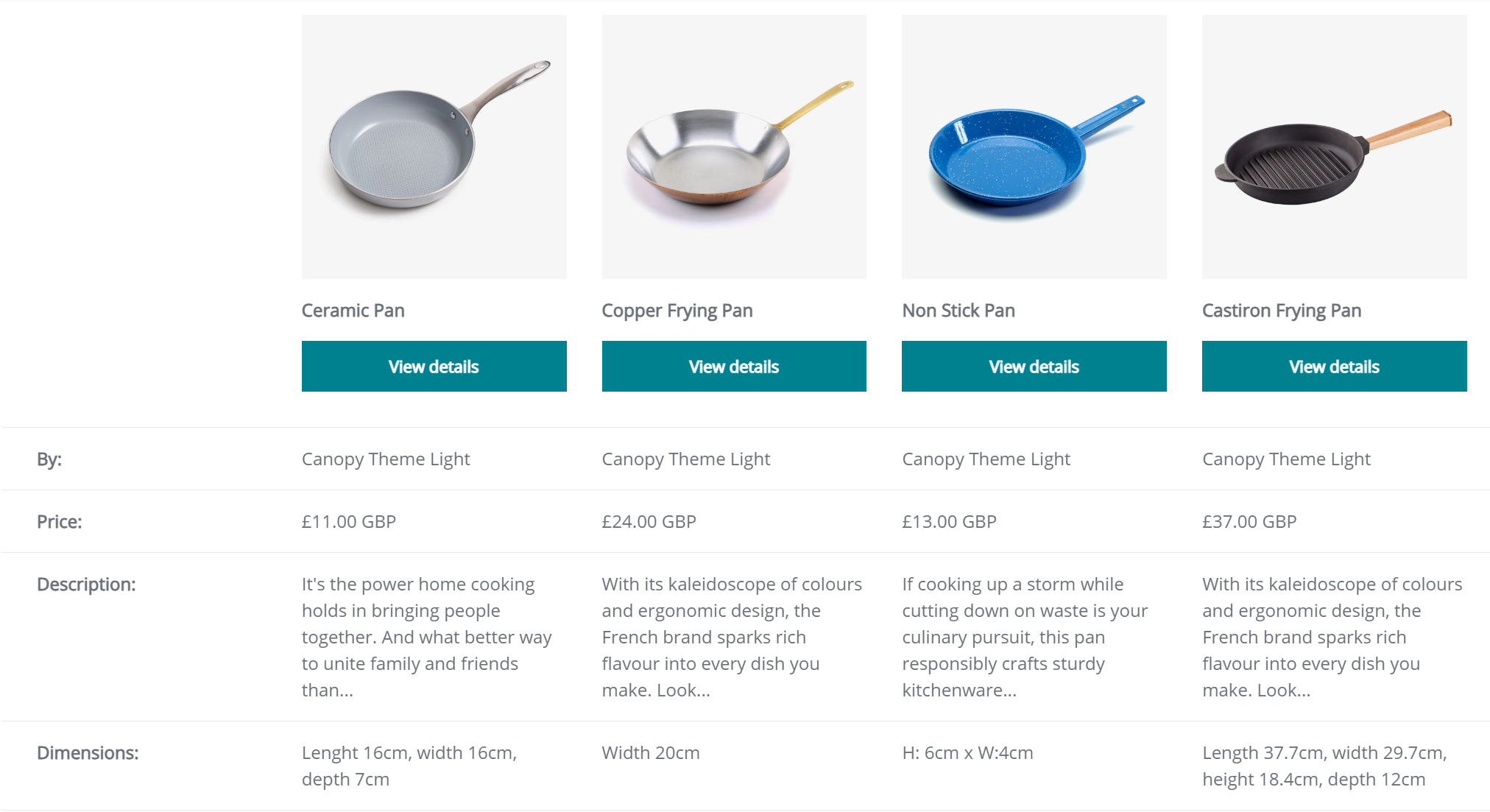
Task: Open the Castiron Frying Pan title link
Action: coord(1282,311)
